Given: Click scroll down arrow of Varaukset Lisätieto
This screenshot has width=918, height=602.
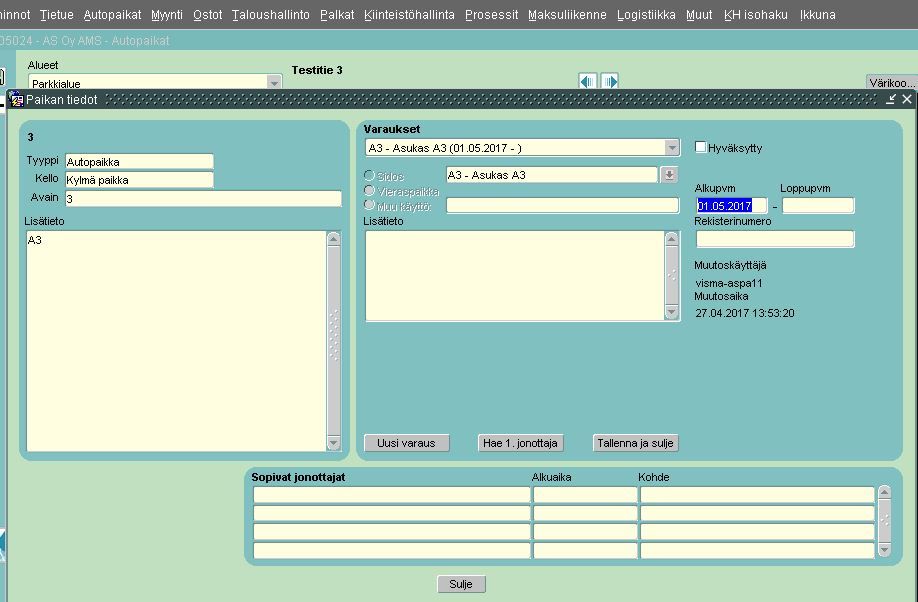Looking at the screenshot, I should (x=672, y=313).
